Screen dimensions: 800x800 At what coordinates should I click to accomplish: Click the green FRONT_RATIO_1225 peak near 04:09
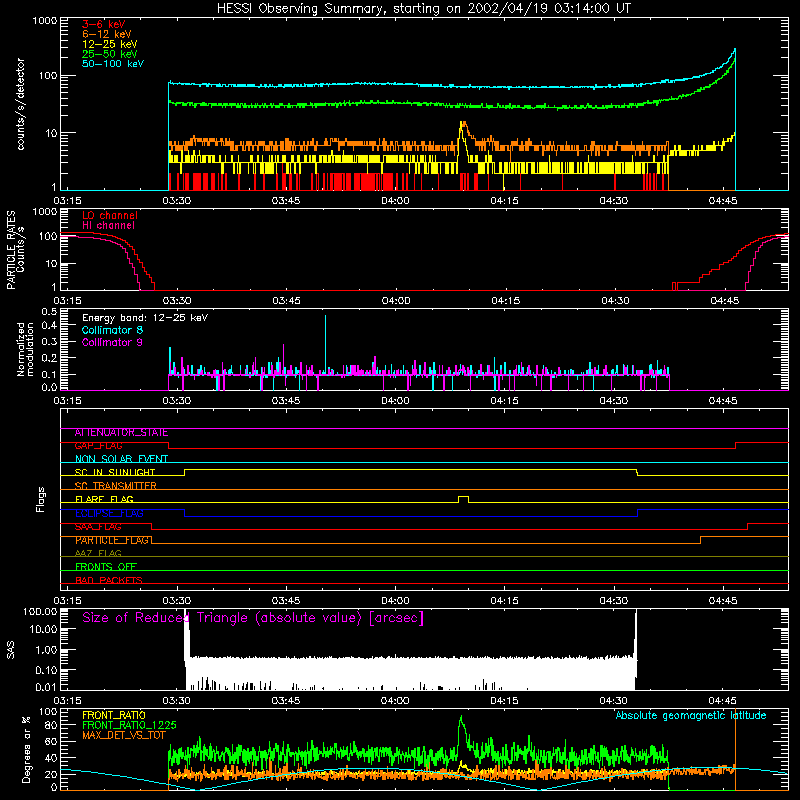click(461, 718)
